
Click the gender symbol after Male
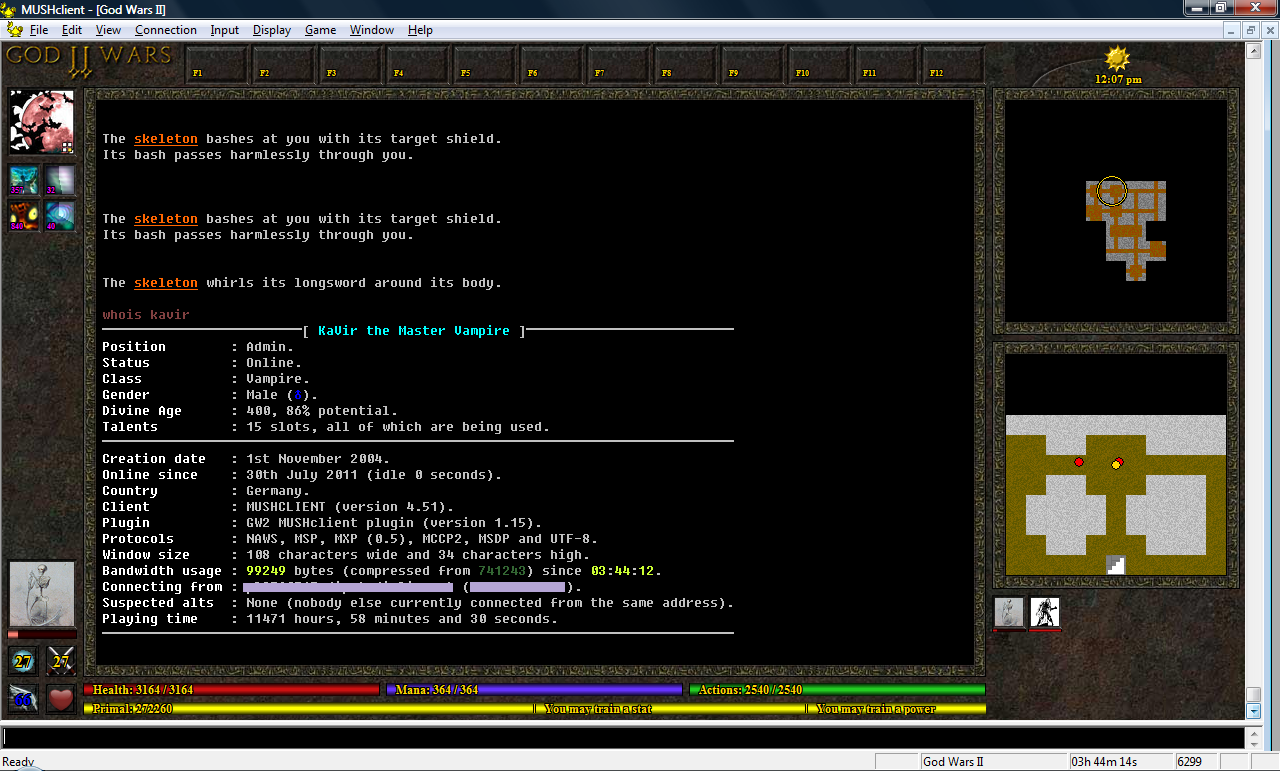[x=298, y=395]
